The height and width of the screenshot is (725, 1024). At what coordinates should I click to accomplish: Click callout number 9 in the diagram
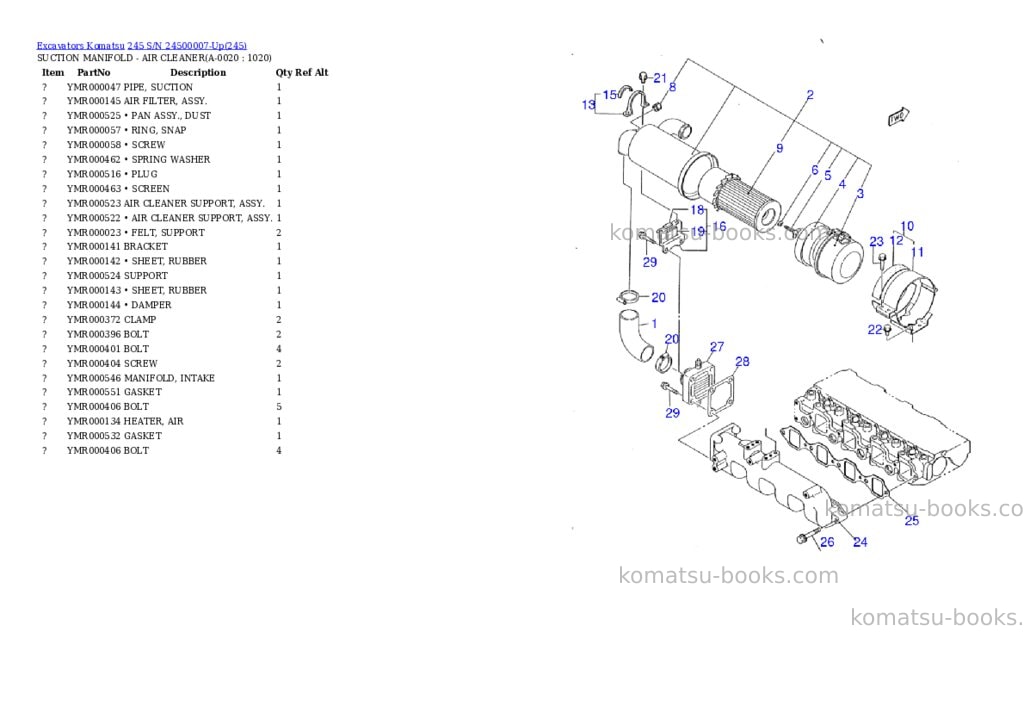click(779, 148)
